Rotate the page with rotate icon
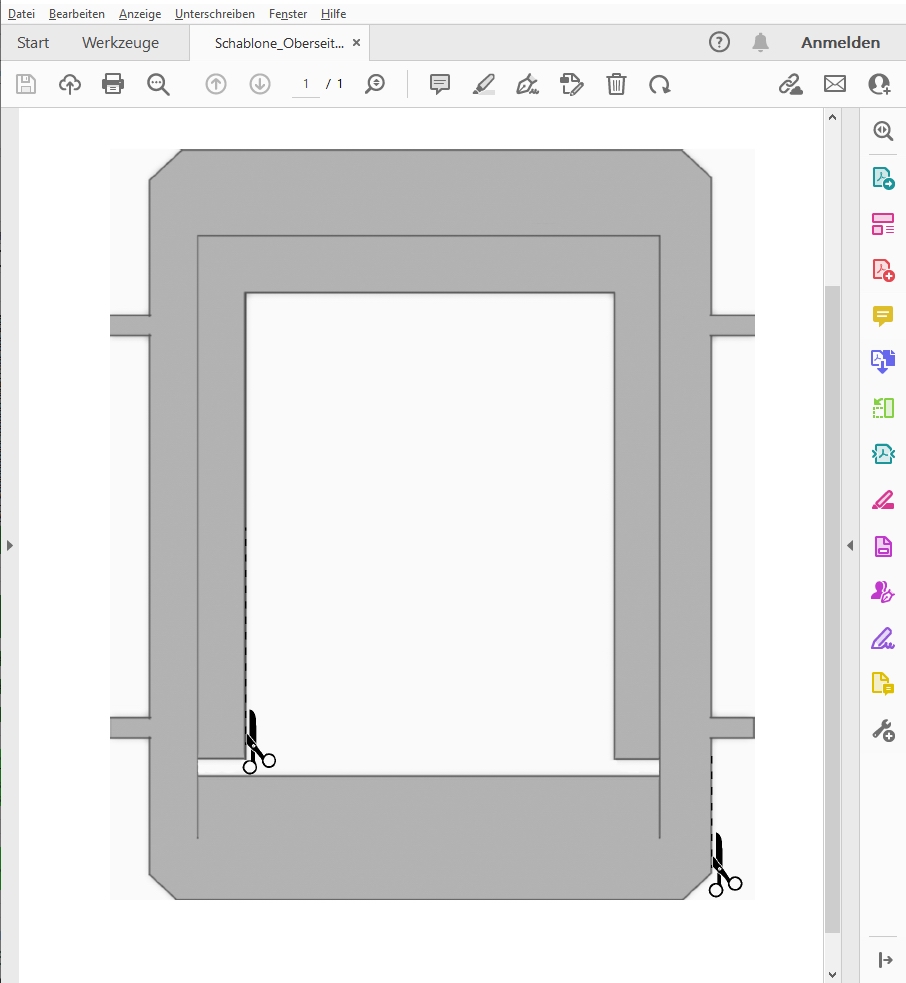 point(660,84)
